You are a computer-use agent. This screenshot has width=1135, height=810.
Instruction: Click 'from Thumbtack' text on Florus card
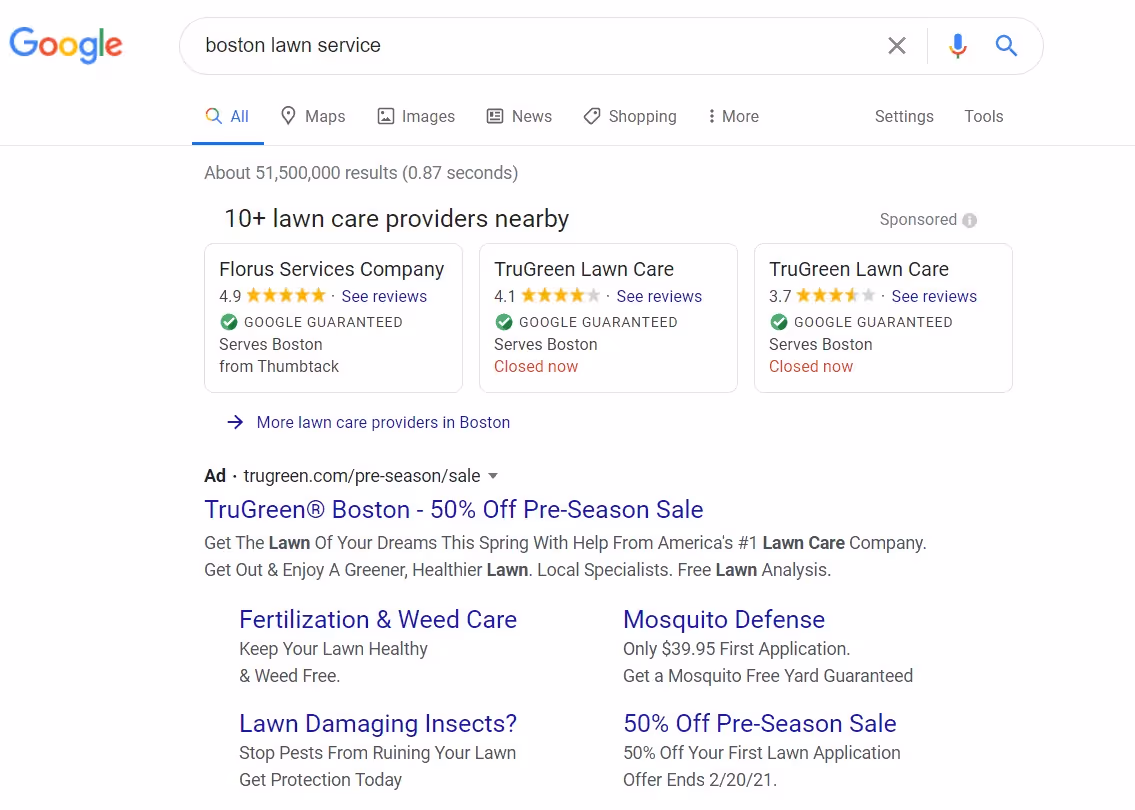[x=279, y=366]
